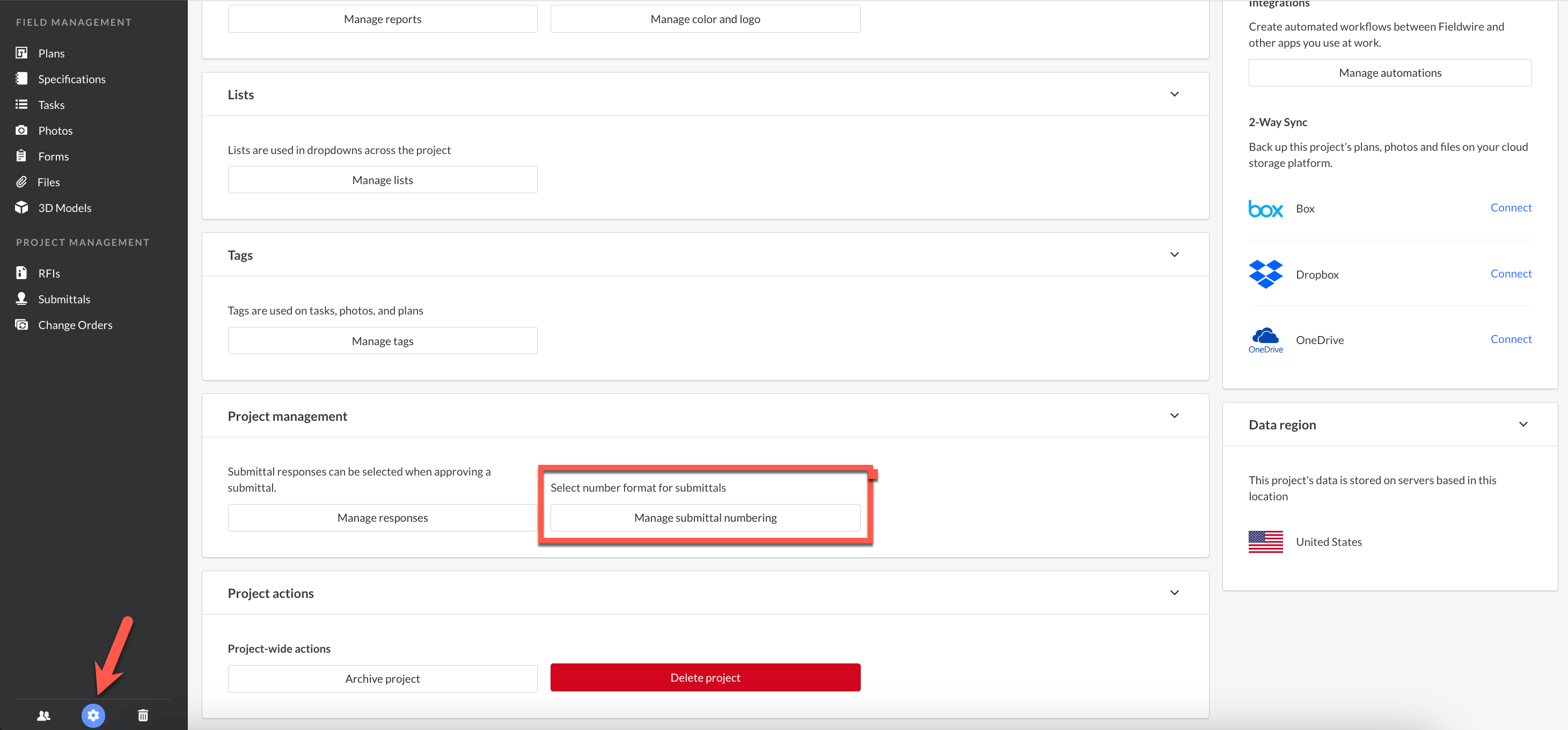Viewport: 1568px width, 730px height.
Task: Collapse the Data region panel
Action: pos(1523,425)
